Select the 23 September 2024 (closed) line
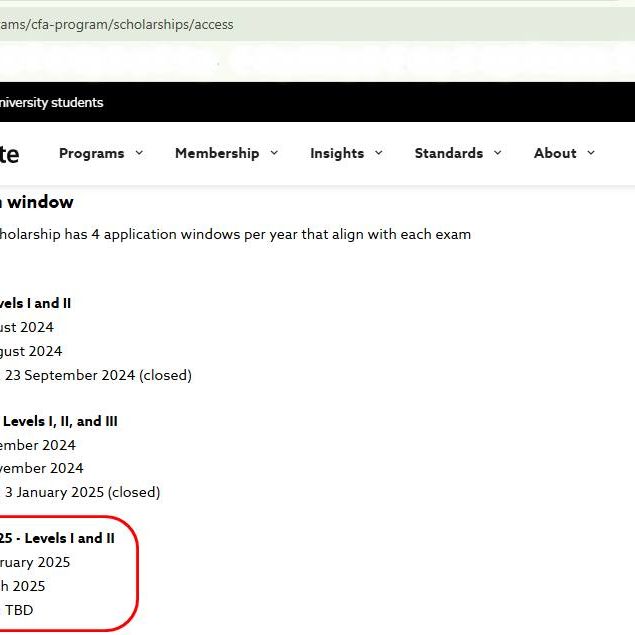 [x=97, y=375]
